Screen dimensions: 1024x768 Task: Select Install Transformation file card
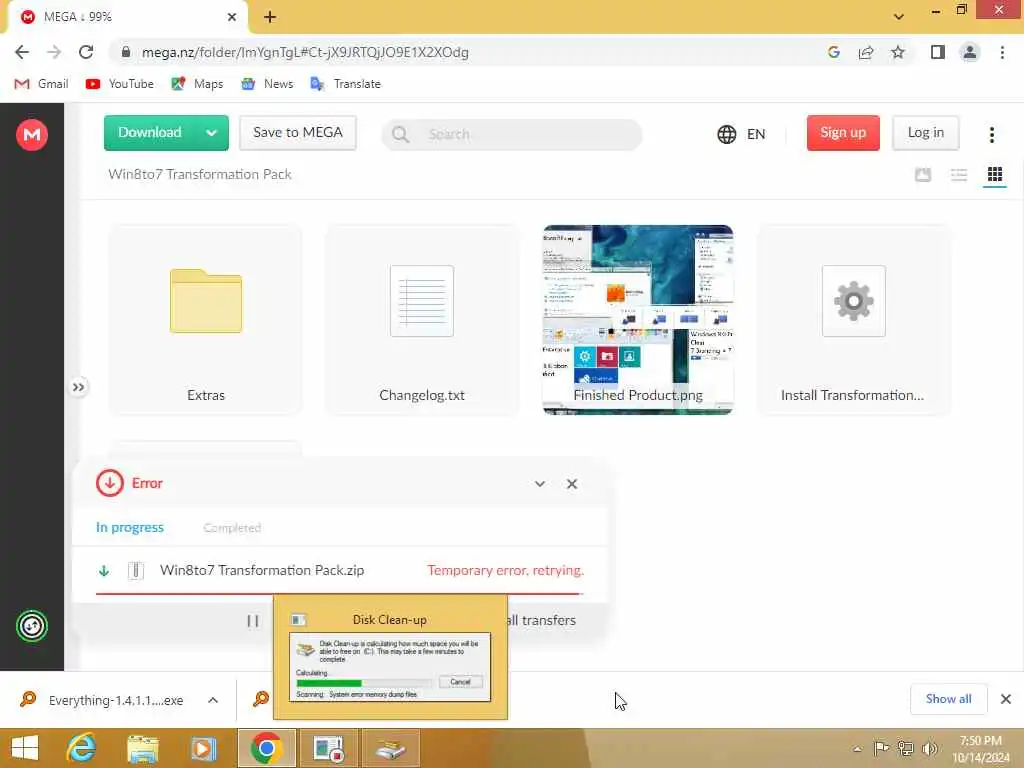click(x=854, y=320)
